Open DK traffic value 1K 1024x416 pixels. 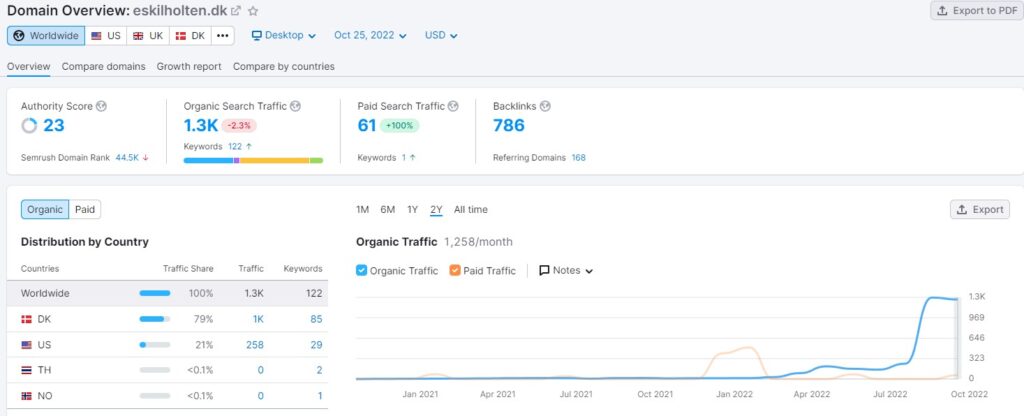point(258,319)
